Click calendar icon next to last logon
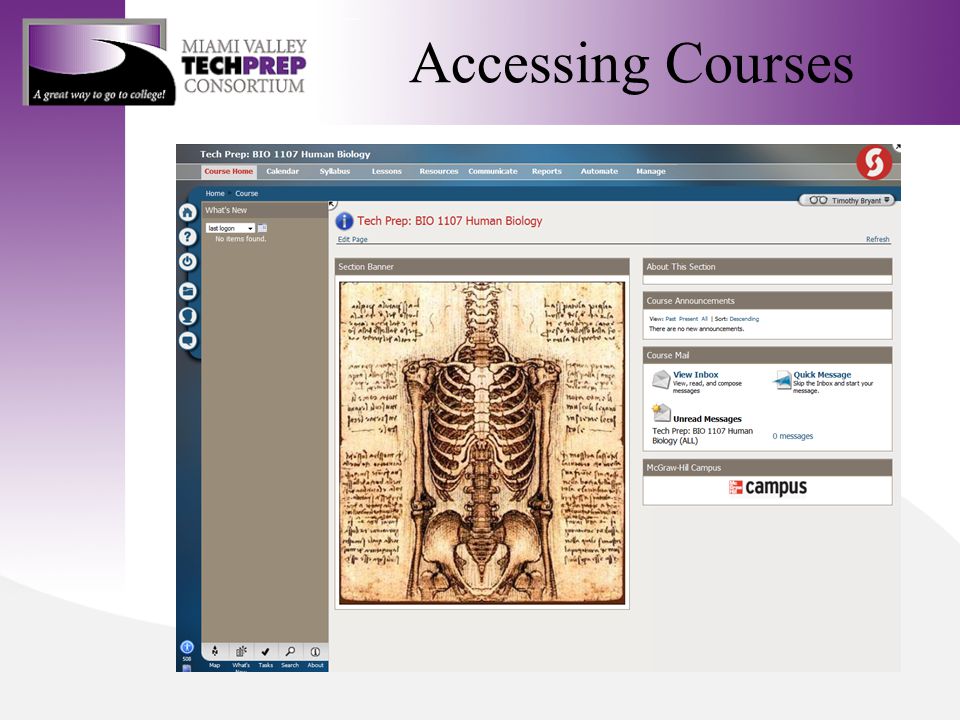Viewport: 960px width, 720px height. 262,228
